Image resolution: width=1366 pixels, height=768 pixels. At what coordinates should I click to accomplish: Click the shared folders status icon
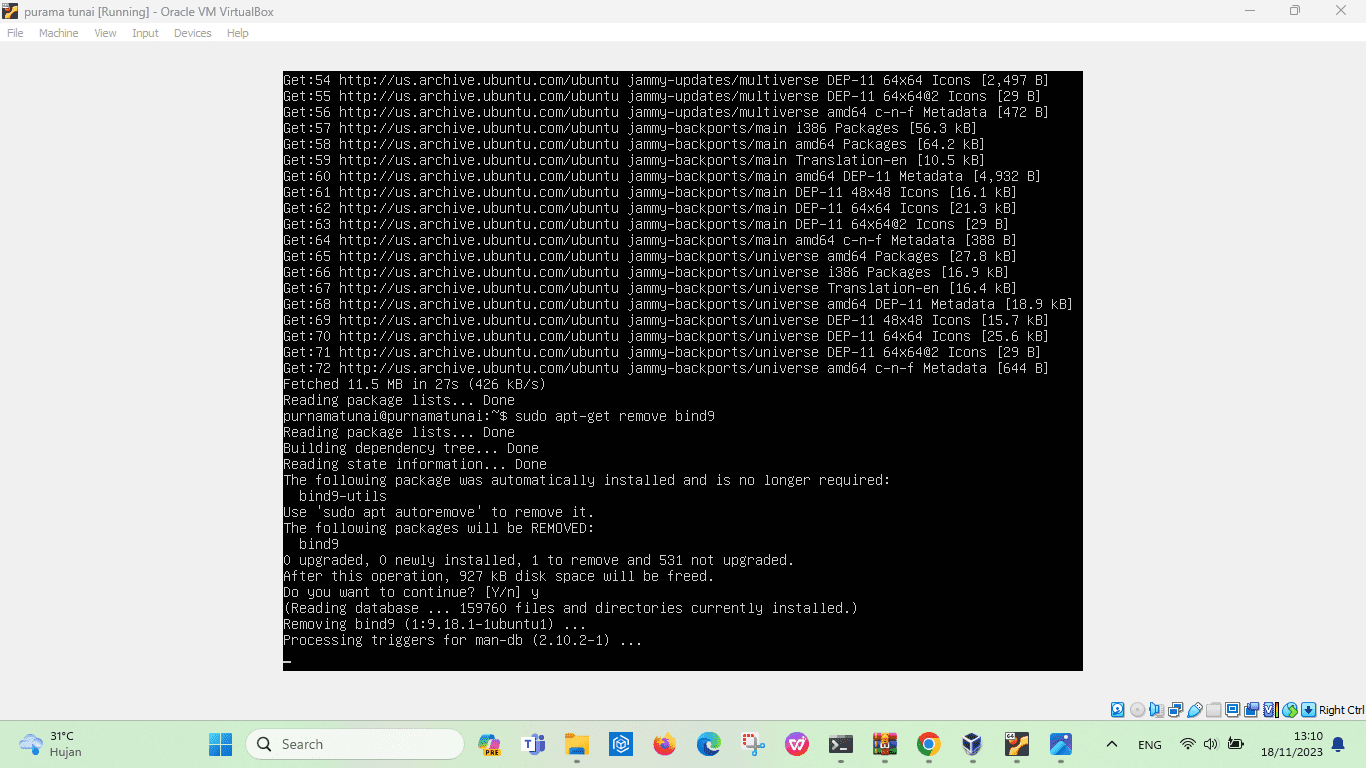(1213, 710)
